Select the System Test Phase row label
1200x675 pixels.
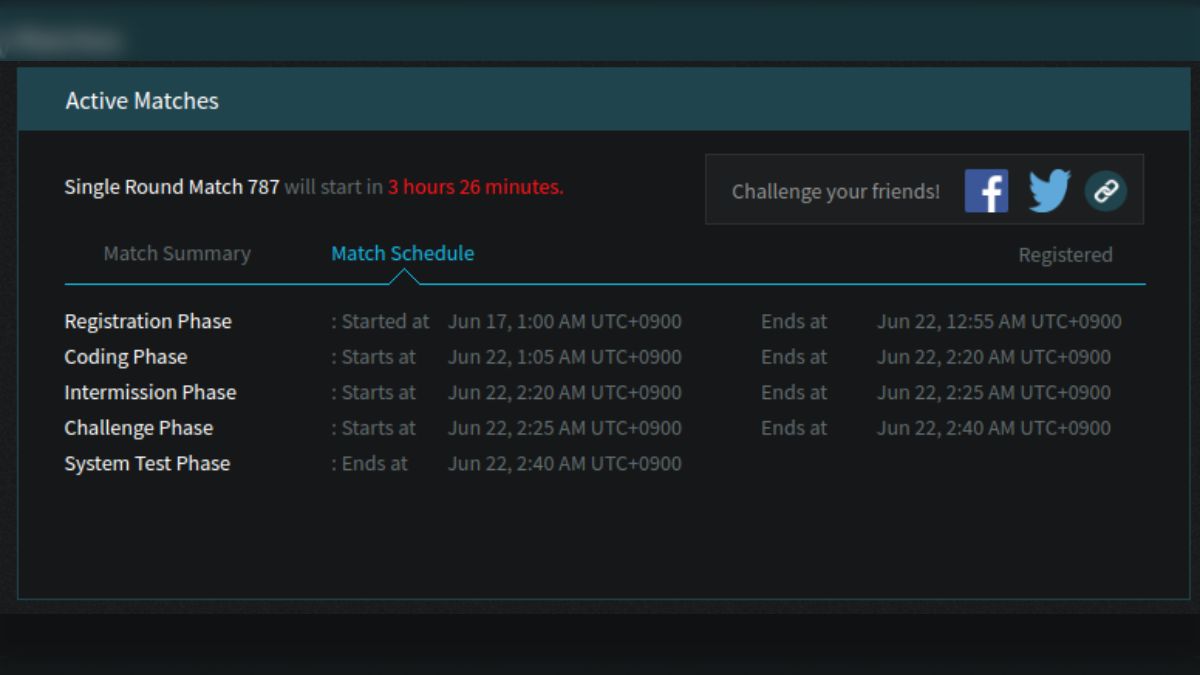[147, 464]
